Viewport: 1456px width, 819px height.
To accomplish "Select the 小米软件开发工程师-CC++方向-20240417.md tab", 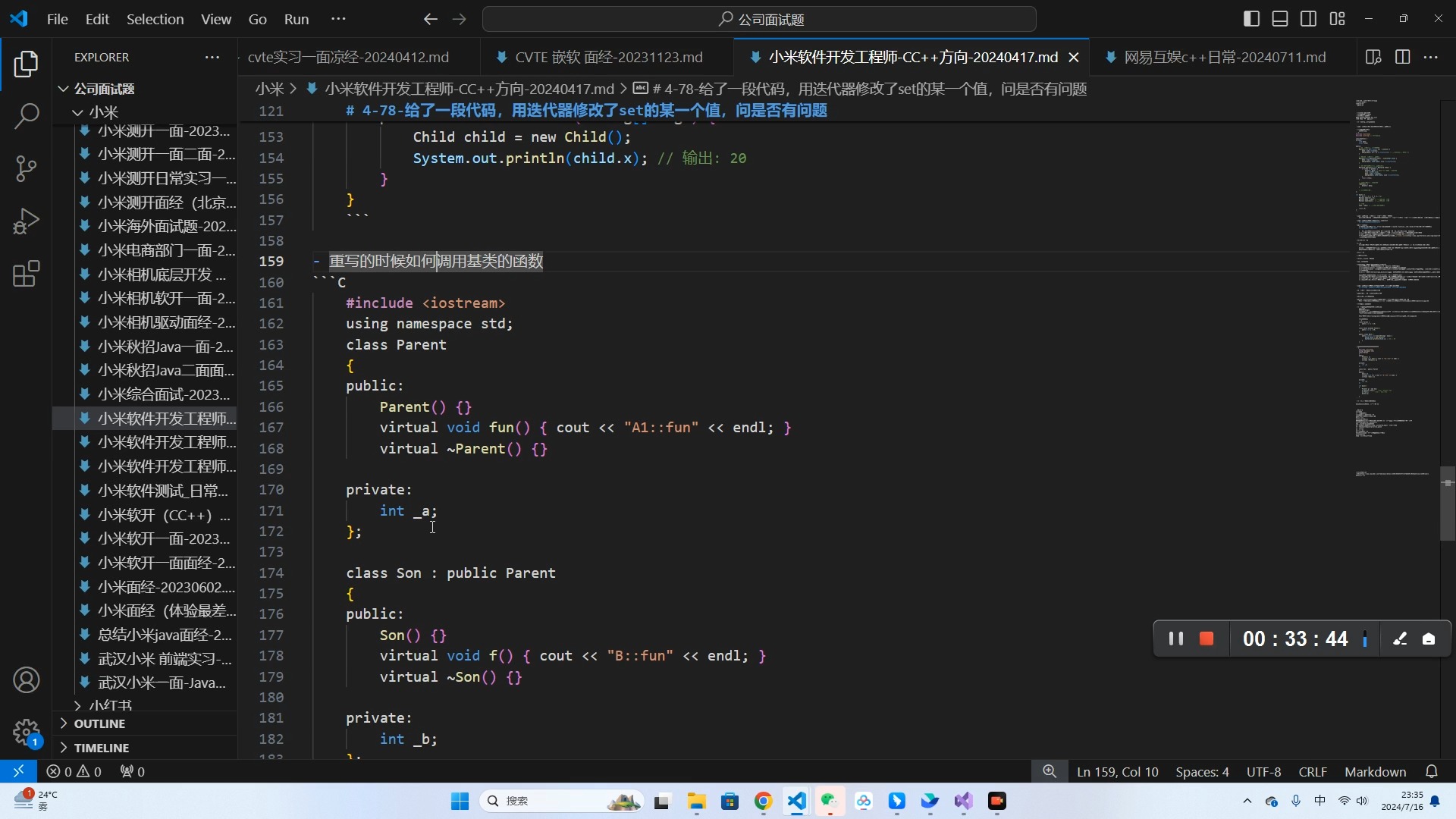I will [x=913, y=56].
